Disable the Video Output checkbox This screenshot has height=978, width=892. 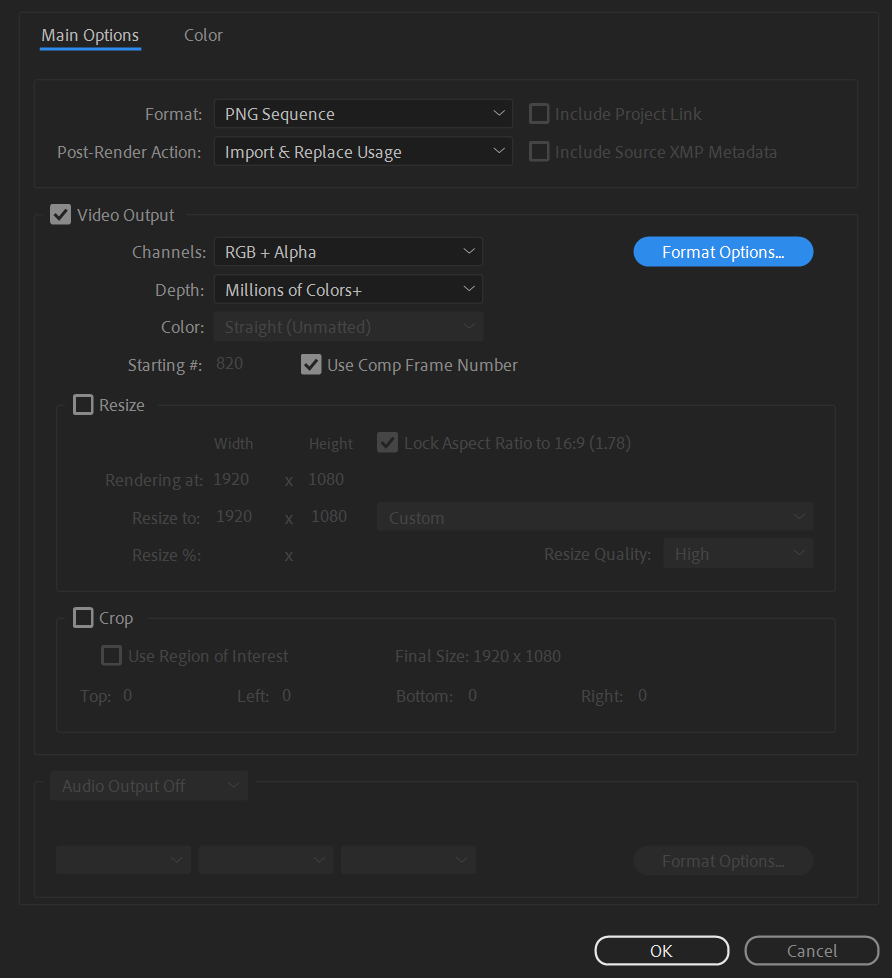click(x=60, y=213)
